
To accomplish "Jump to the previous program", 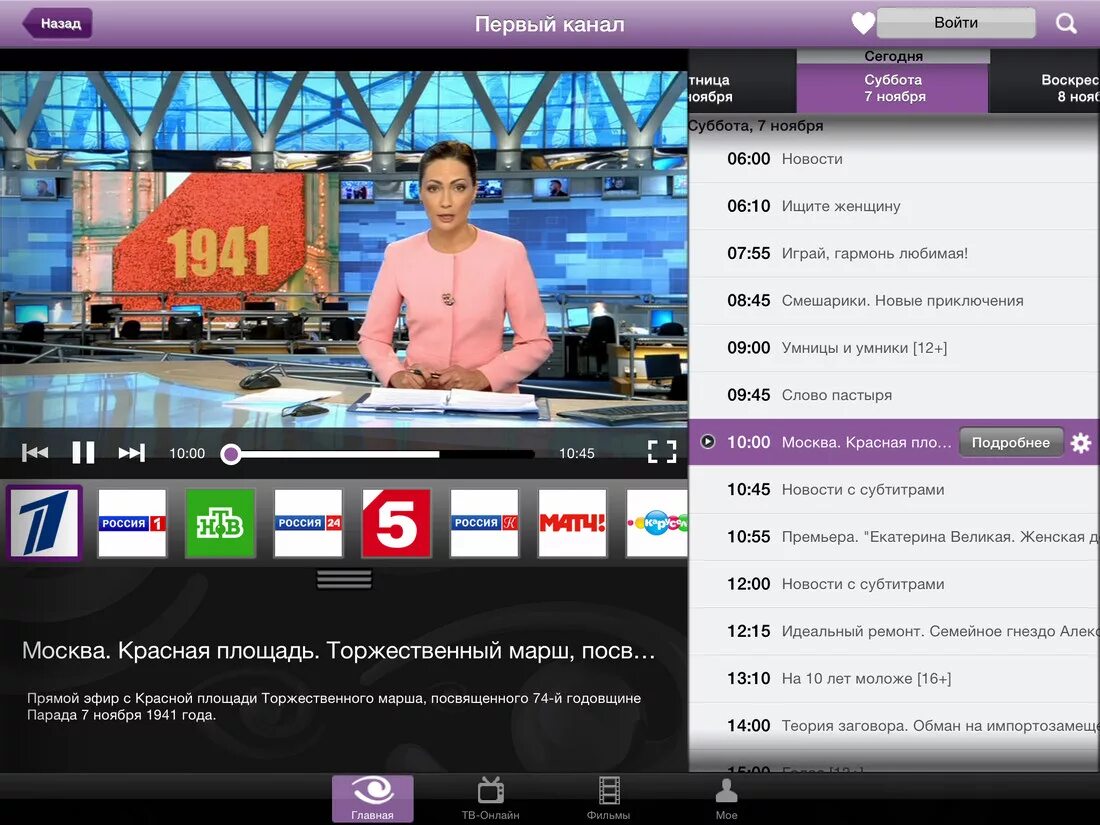I will 34,453.
